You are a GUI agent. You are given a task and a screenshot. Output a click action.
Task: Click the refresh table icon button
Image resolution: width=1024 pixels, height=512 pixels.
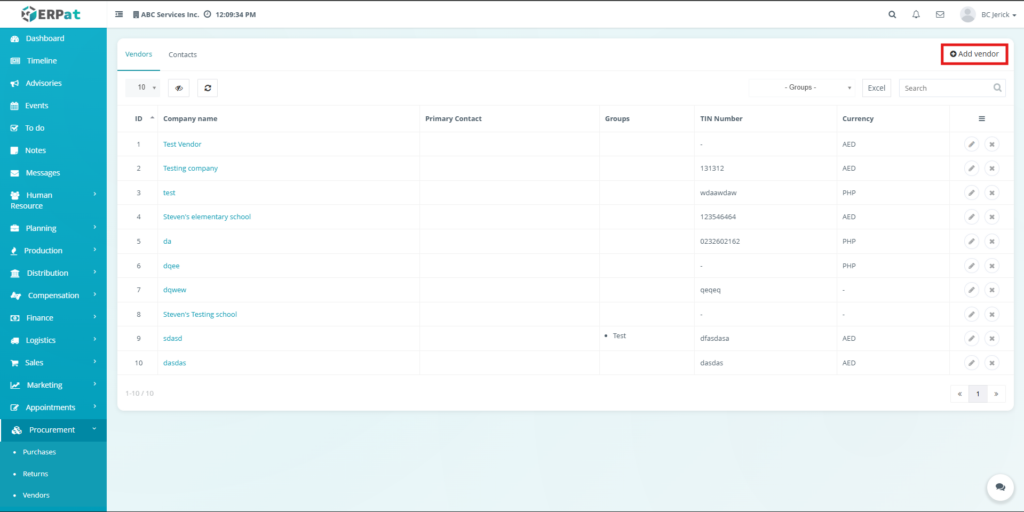tap(208, 88)
